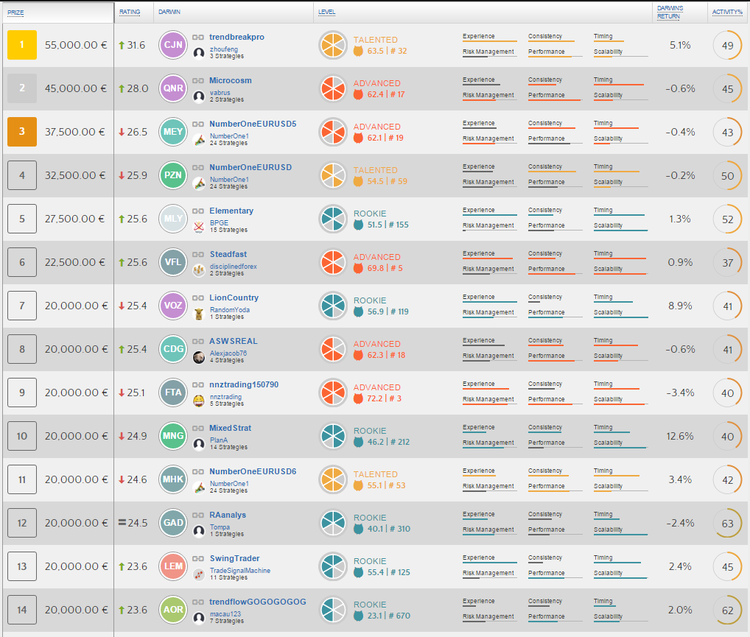Viewport: 750px width, 637px height.
Task: Open the Steadfast strategy link
Action: [x=228, y=254]
